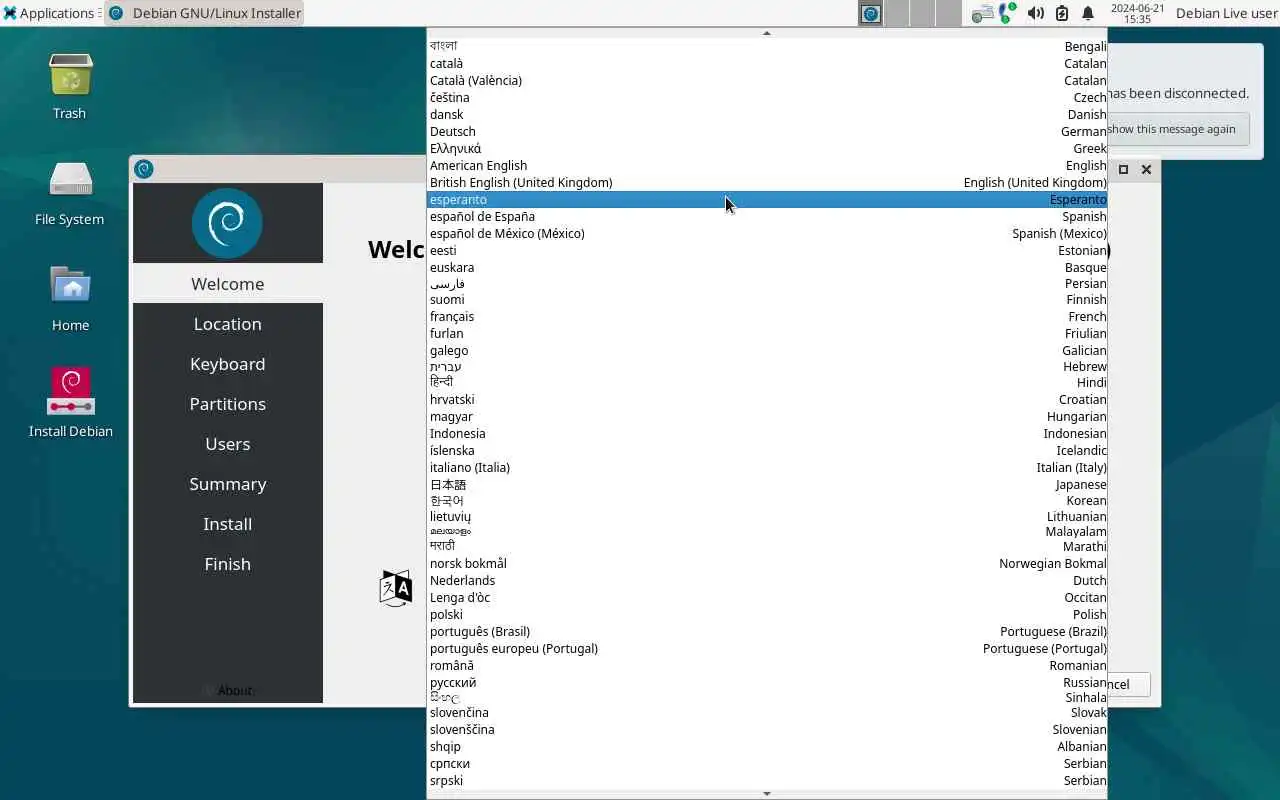Viewport: 1280px width, 800px height.
Task: Select the Russian language row
Action: coord(767,682)
